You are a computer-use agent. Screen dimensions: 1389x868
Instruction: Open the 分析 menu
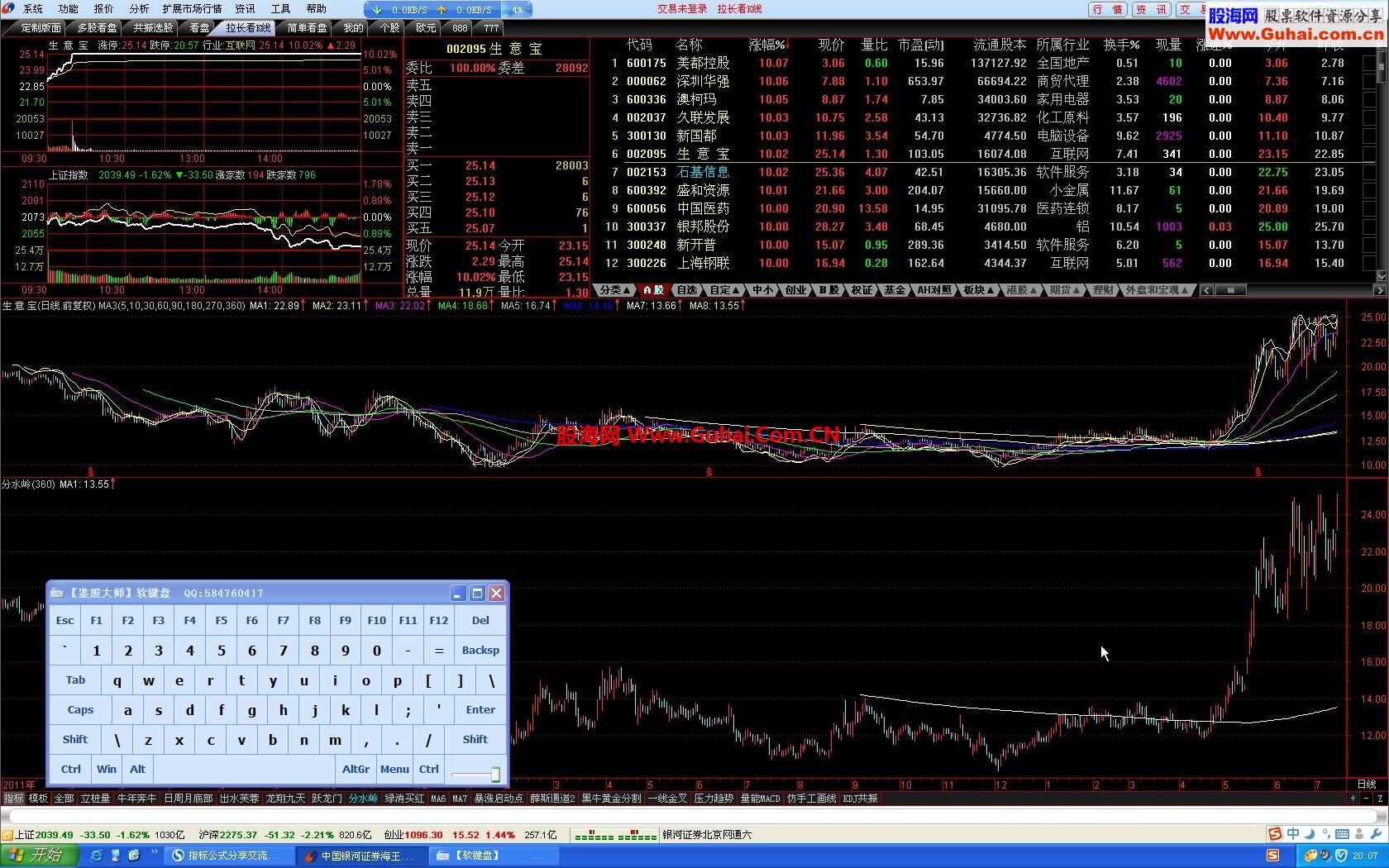[x=140, y=9]
